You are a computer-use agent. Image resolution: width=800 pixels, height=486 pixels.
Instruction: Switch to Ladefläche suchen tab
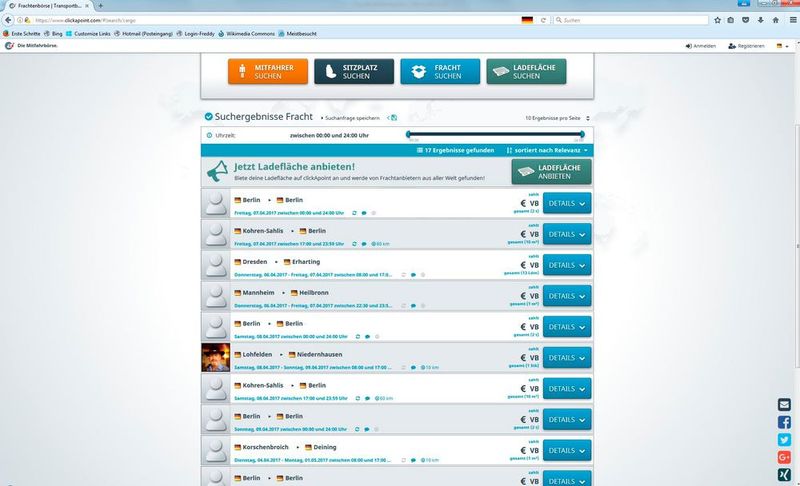pyautogui.click(x=527, y=71)
